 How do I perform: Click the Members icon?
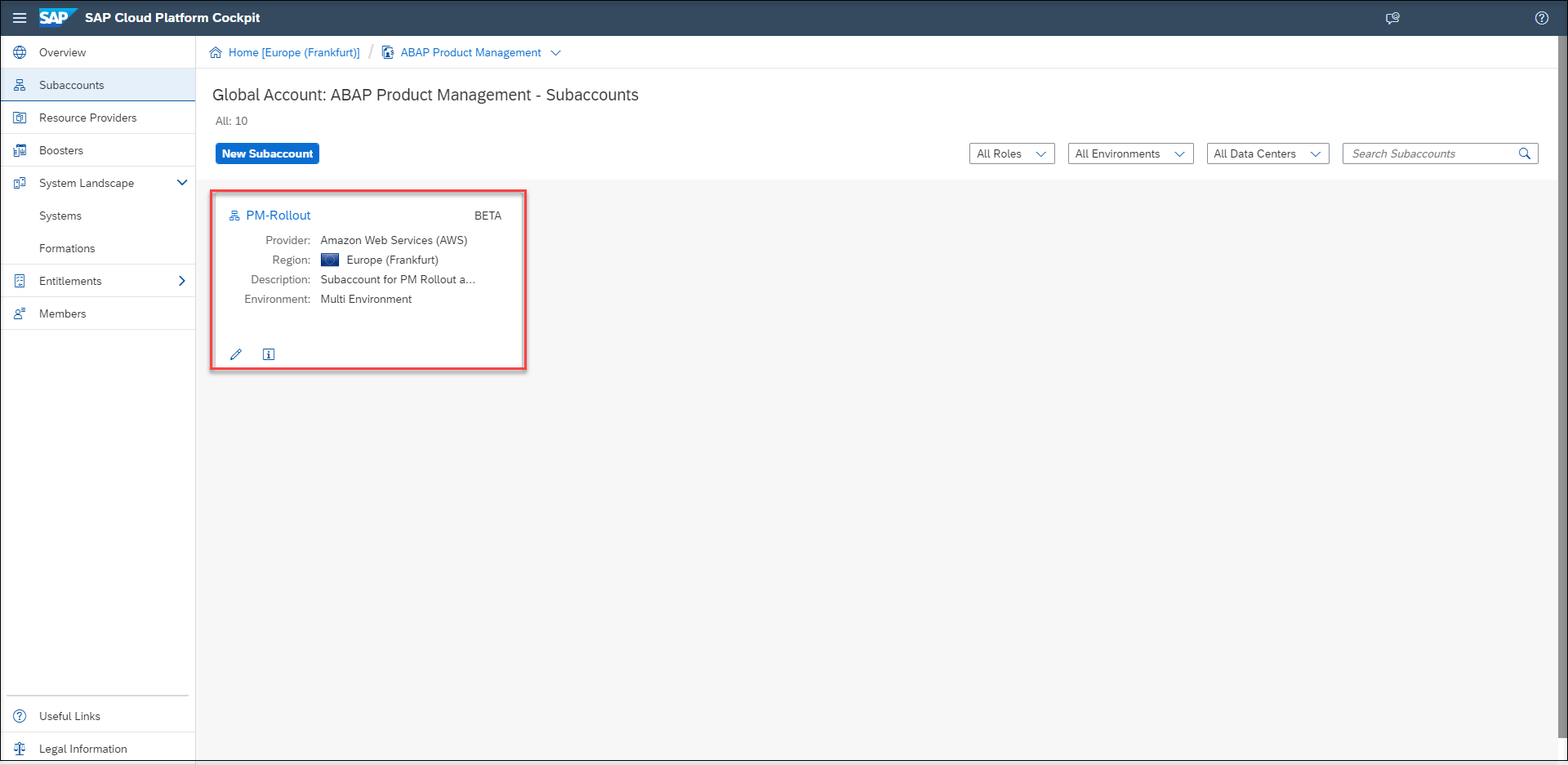(20, 314)
